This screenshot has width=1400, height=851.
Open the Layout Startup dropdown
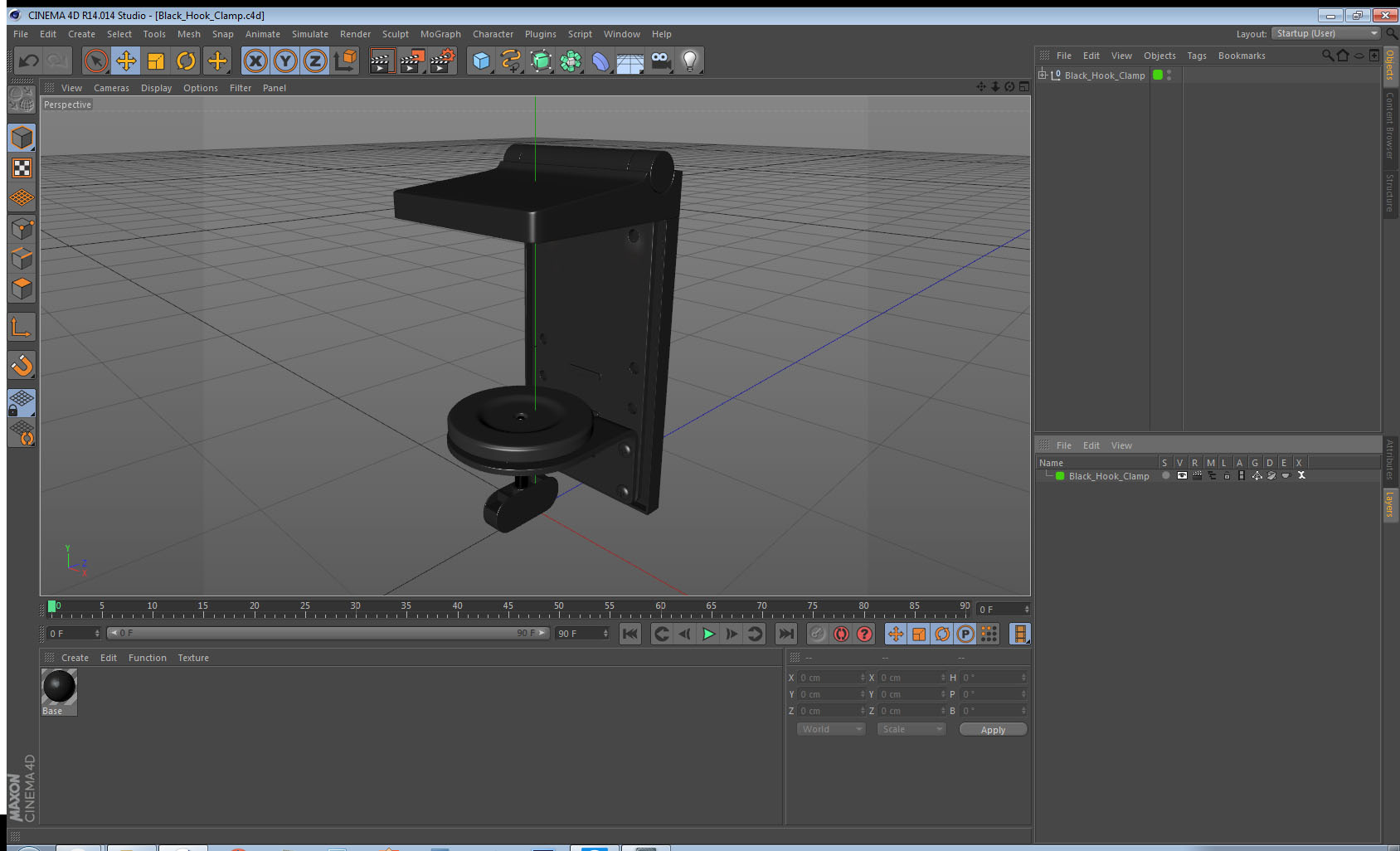tap(1327, 33)
